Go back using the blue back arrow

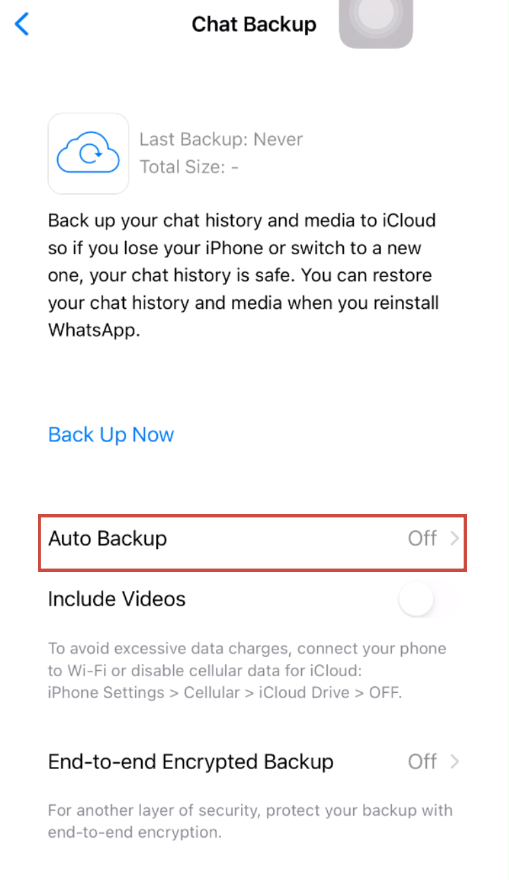click(x=21, y=24)
